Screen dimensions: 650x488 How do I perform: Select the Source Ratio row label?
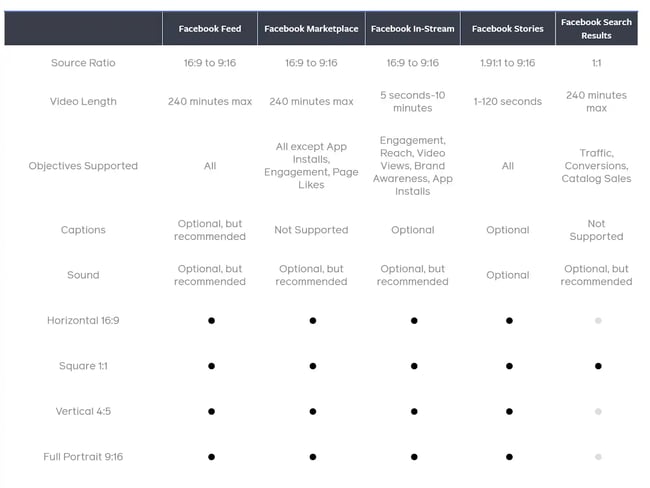pos(83,63)
